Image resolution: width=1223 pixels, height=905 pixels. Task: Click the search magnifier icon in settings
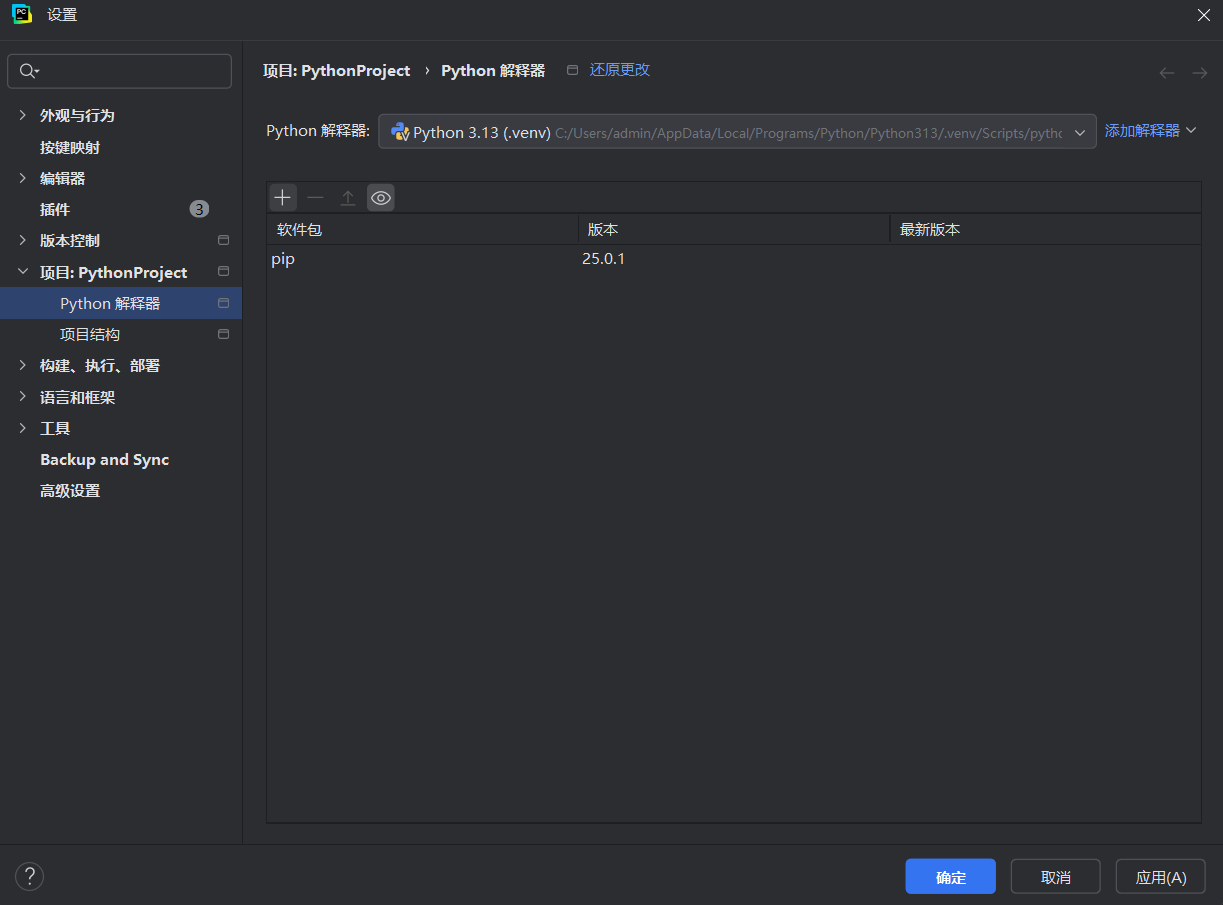point(28,71)
